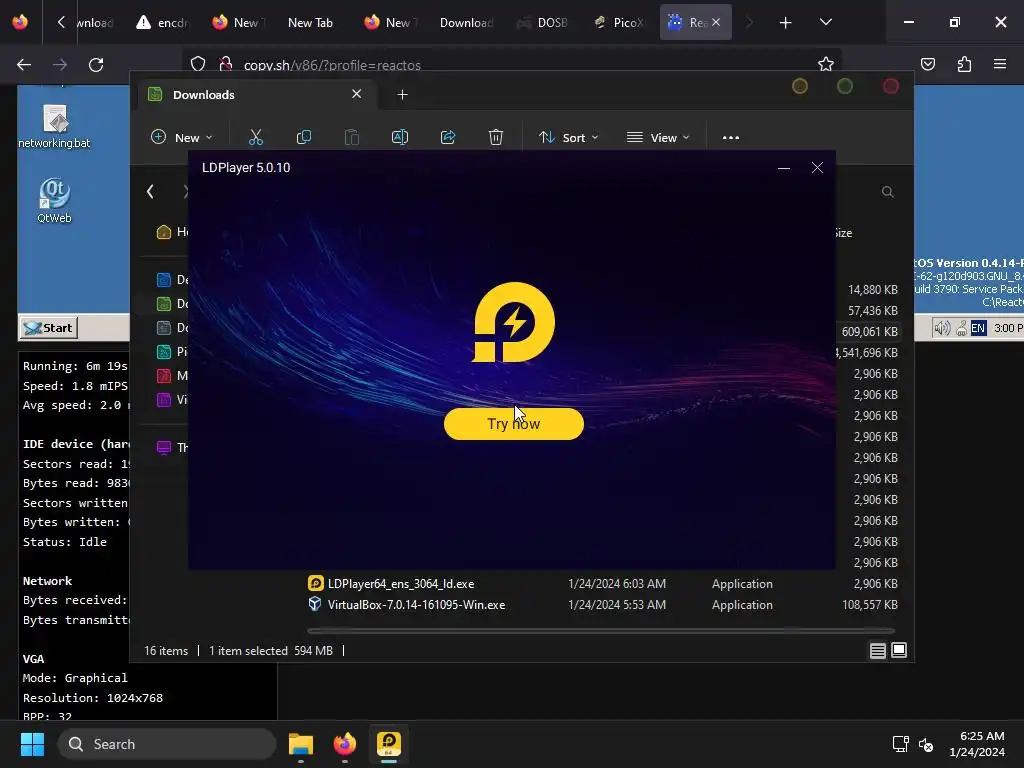Click the ReactOS EN language indicator
The image size is (1024, 768).
click(x=978, y=328)
